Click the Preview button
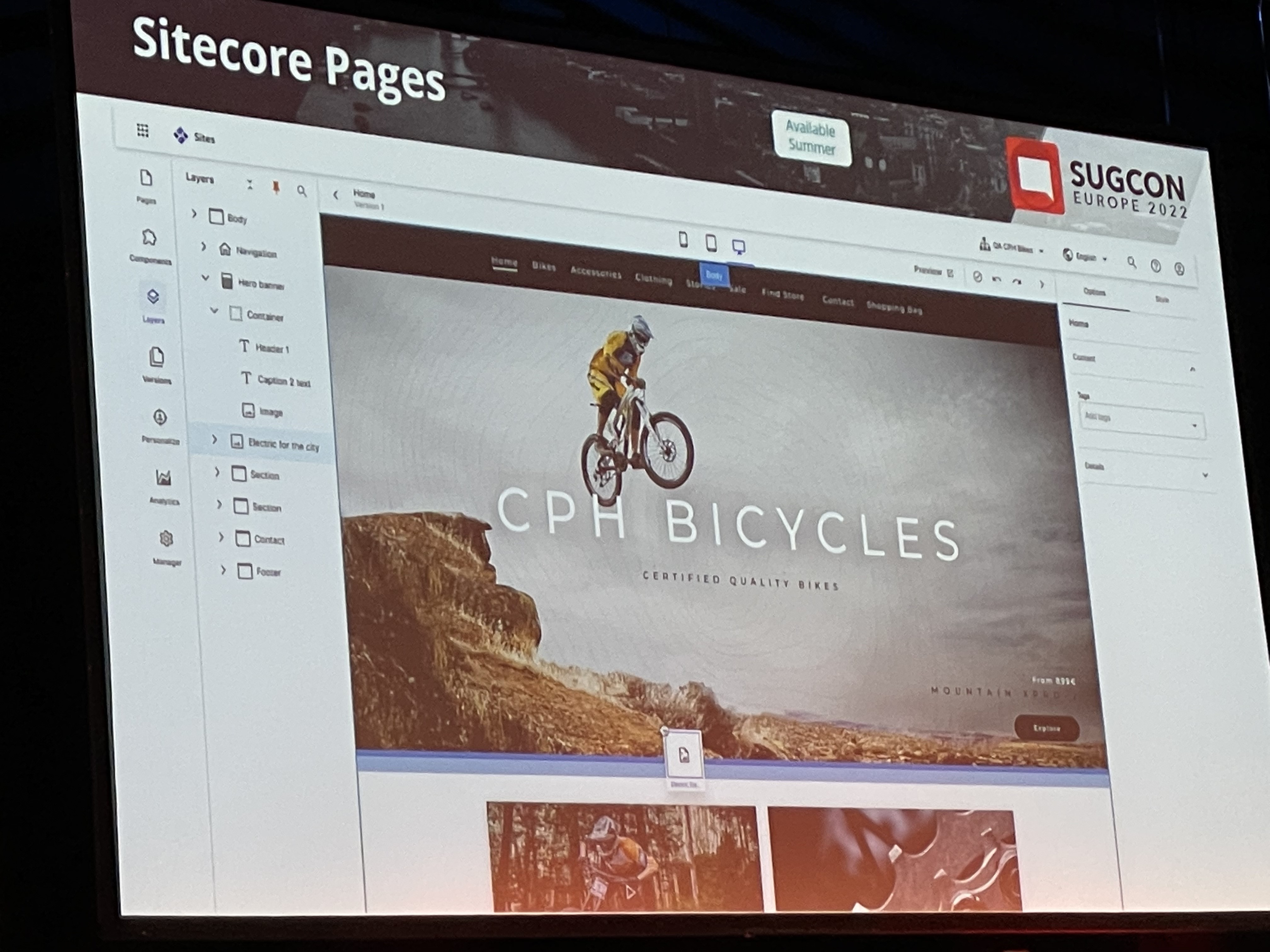The height and width of the screenshot is (952, 1270). (x=933, y=271)
